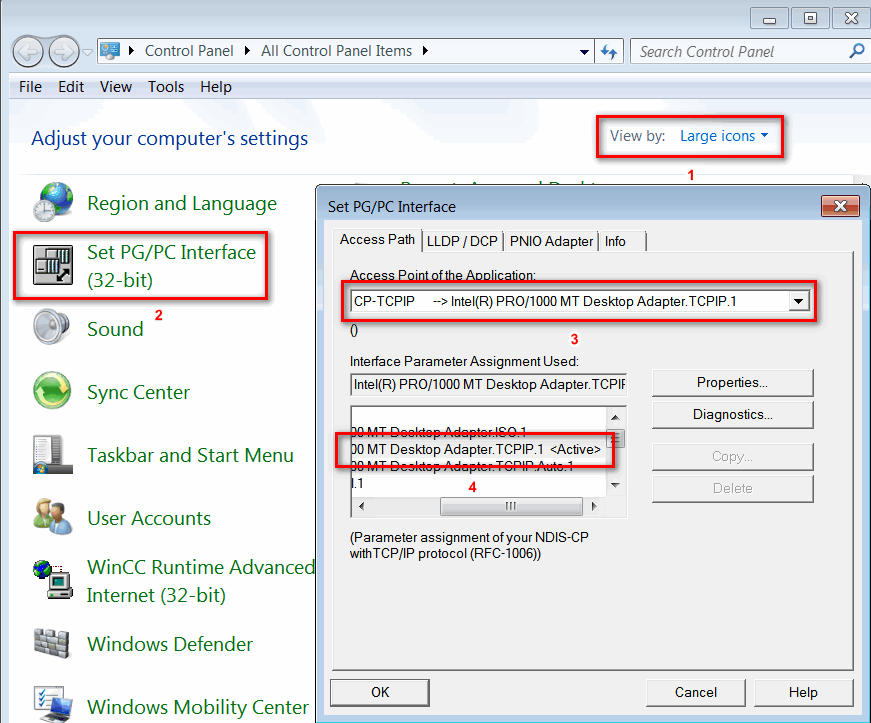Click the Cancel button
Image resolution: width=871 pixels, height=723 pixels.
[x=695, y=692]
